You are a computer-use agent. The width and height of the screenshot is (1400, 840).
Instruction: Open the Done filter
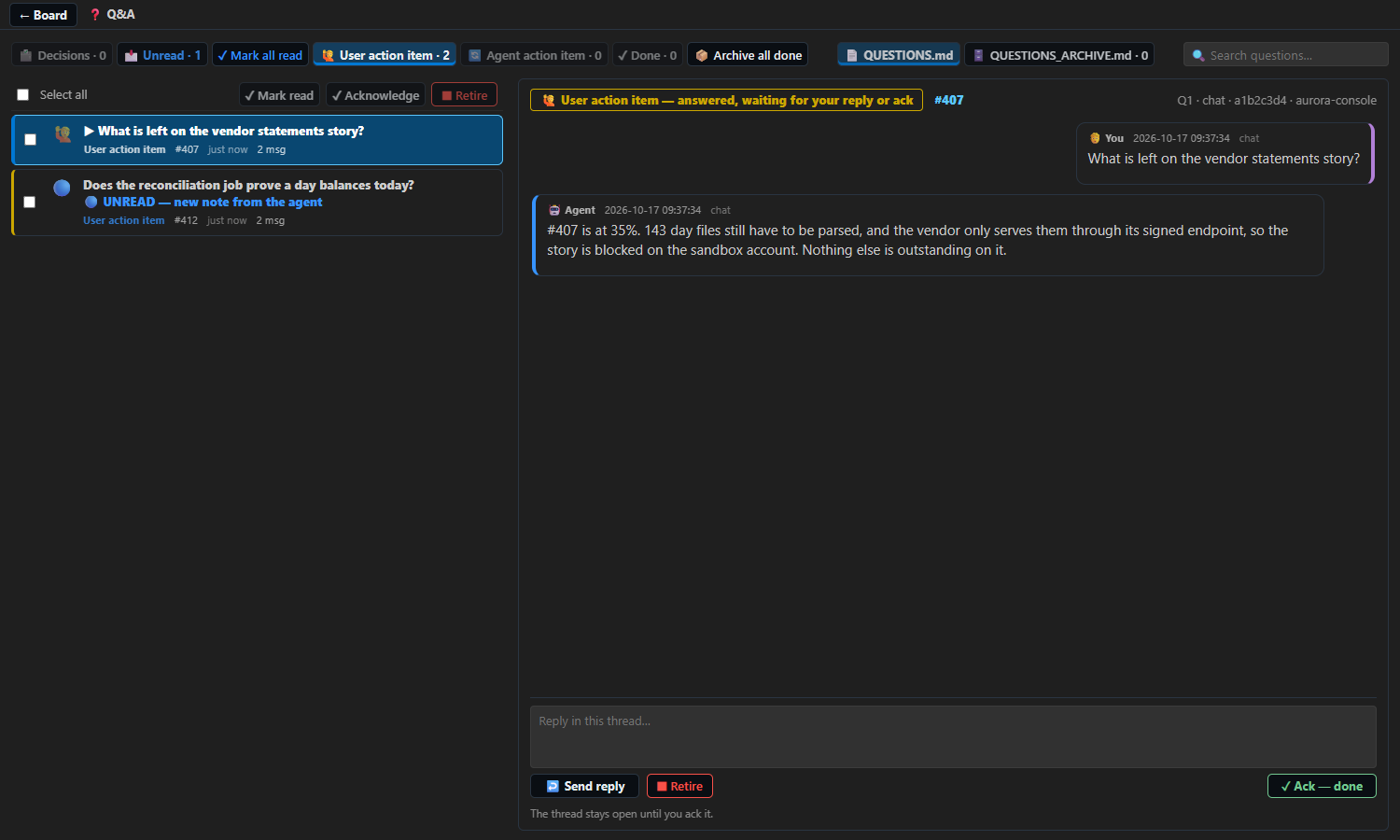pyautogui.click(x=648, y=55)
